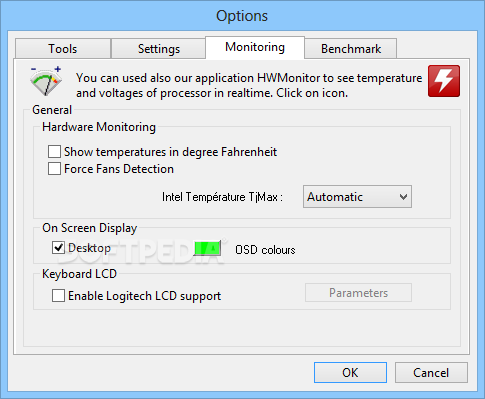Confirm with the OK button

[350, 372]
